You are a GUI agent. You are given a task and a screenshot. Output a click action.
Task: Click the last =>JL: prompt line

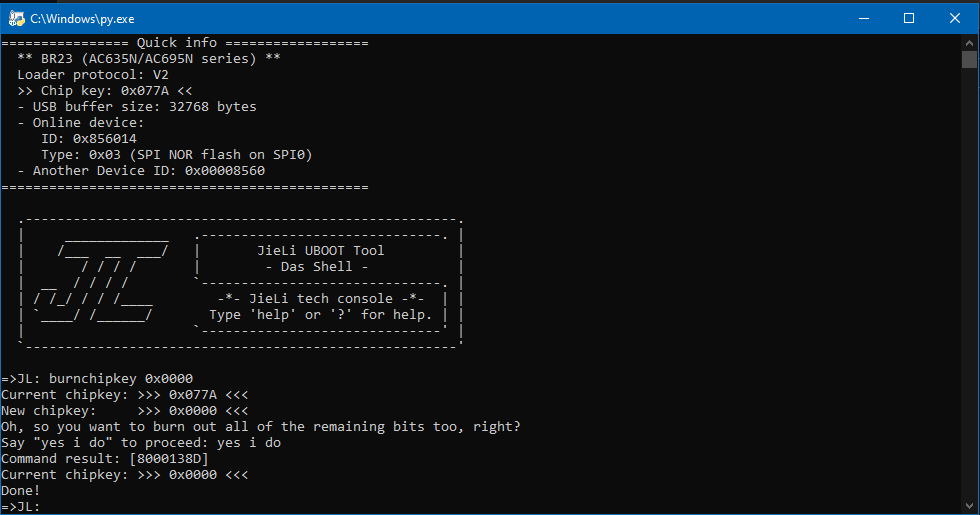click(21, 506)
